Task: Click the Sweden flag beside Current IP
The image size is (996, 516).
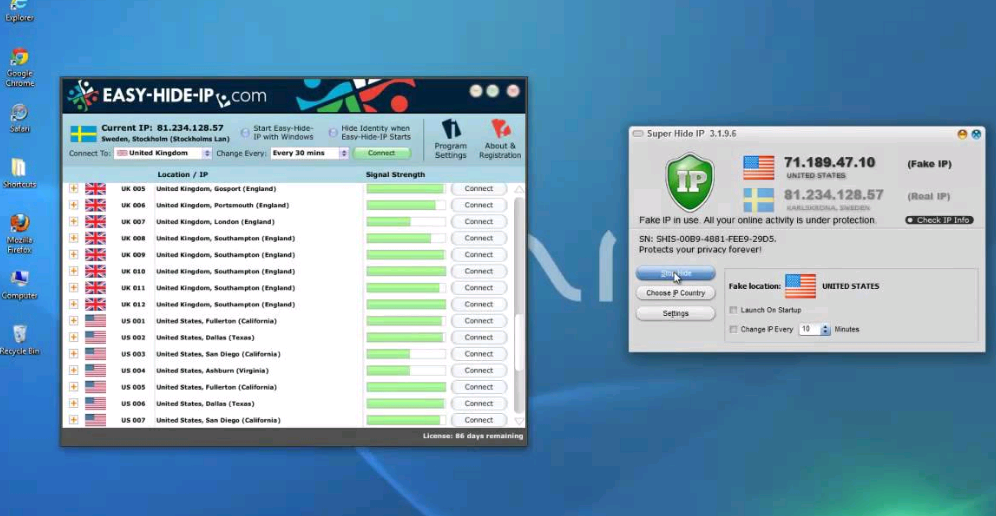Action: coord(83,133)
